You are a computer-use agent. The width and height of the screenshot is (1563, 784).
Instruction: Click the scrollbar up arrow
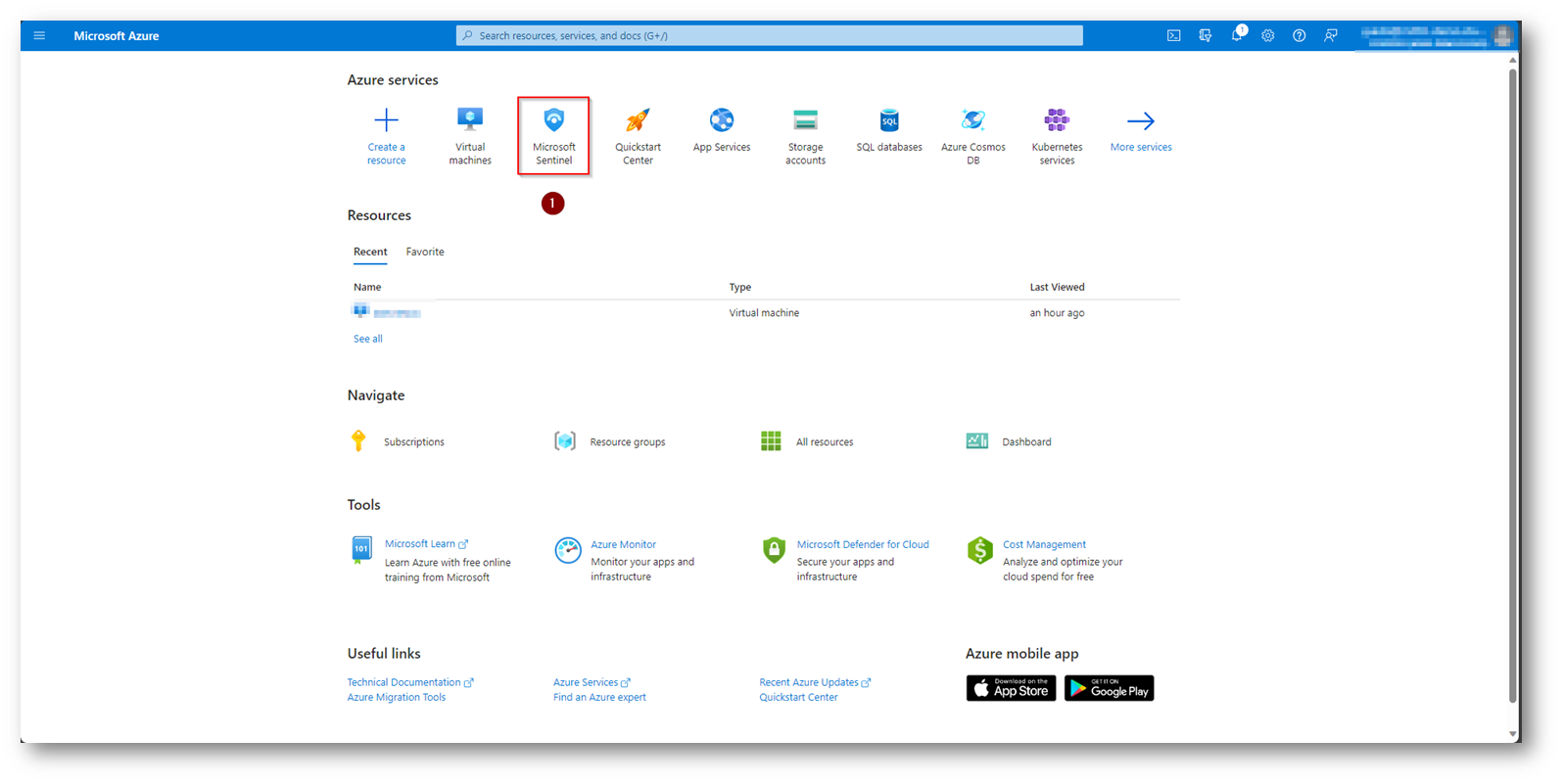1513,60
